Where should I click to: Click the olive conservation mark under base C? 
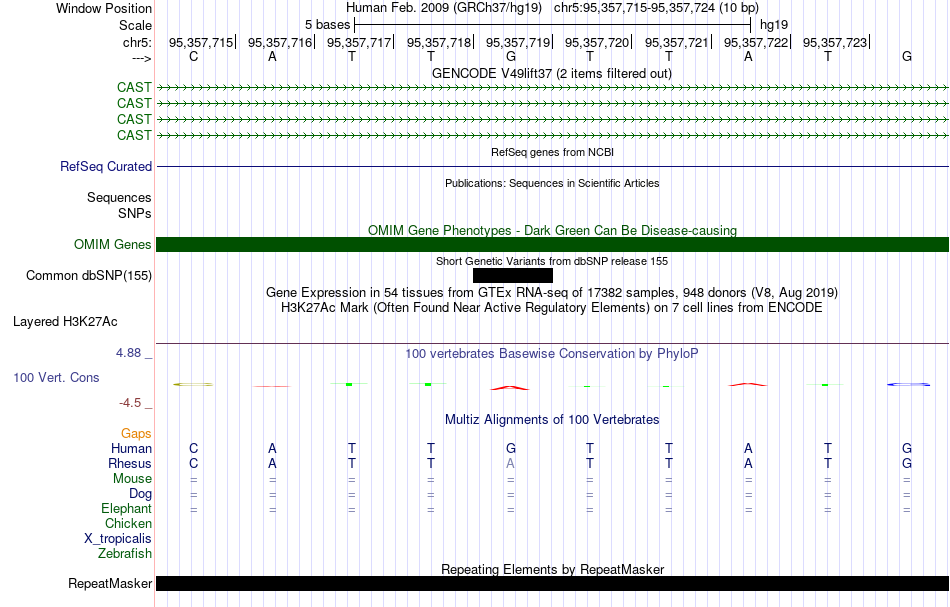coord(193,384)
